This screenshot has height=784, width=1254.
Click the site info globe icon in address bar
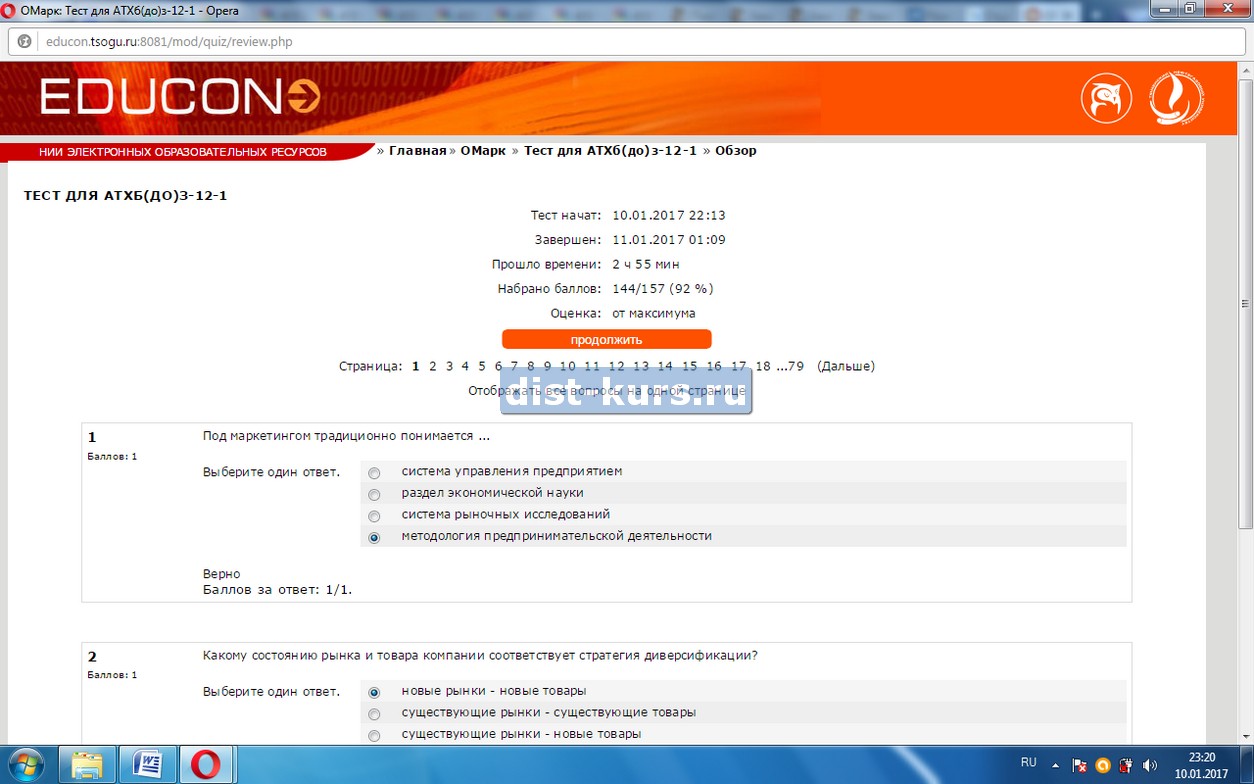pyautogui.click(x=25, y=42)
